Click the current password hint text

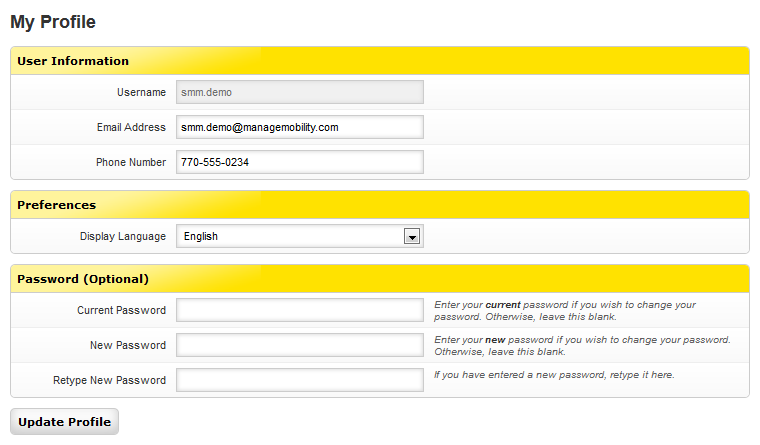tap(564, 310)
